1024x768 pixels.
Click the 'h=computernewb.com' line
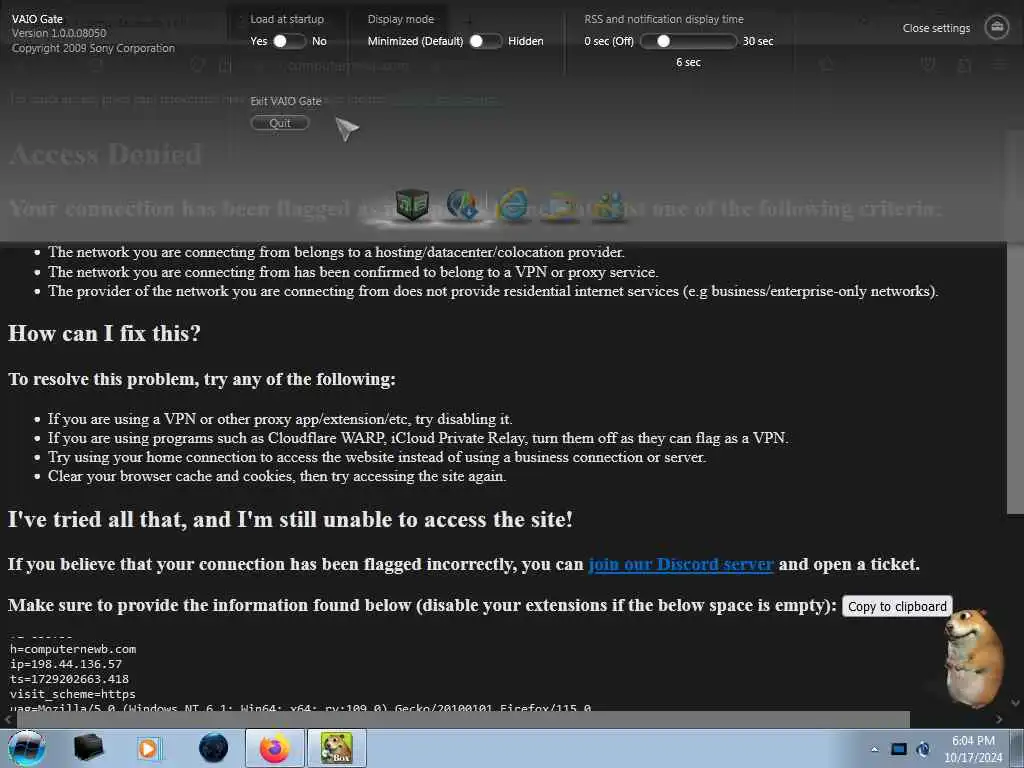point(73,649)
